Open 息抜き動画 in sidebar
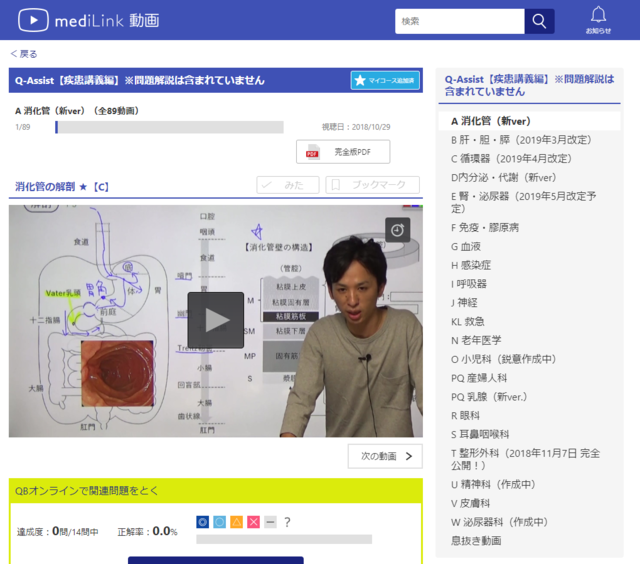 [476, 541]
